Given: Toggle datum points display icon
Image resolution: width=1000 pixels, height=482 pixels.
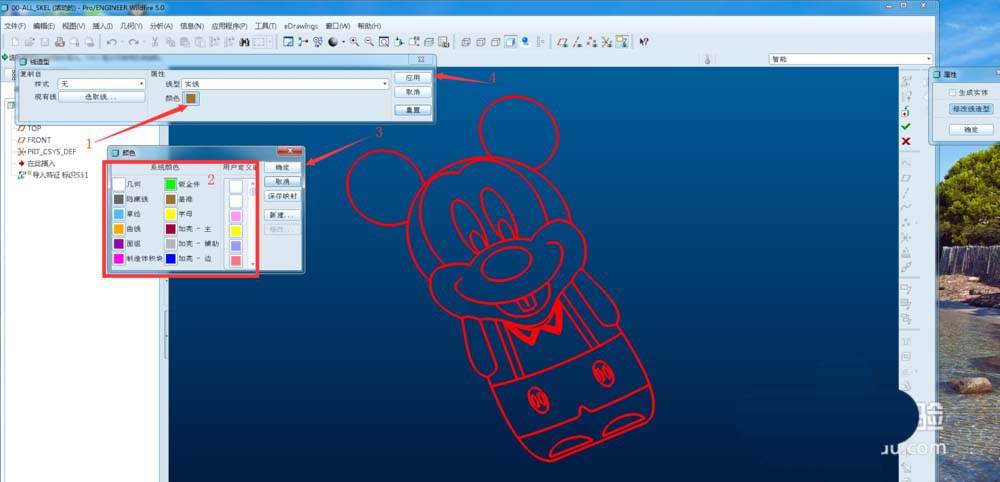Looking at the screenshot, I should click(592, 42).
